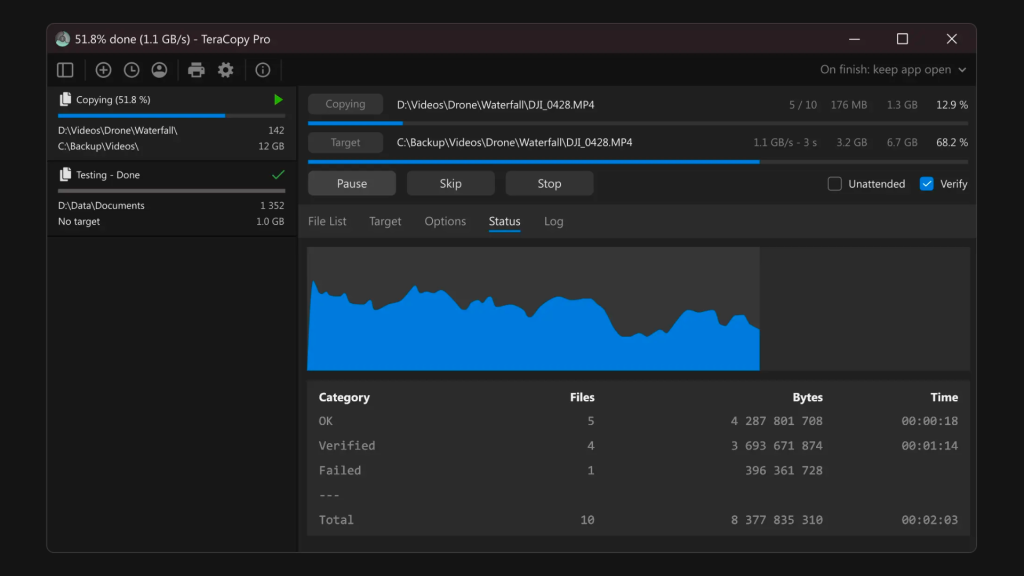1024x576 pixels.
Task: Click the total target progress bar
Action: tap(638, 161)
